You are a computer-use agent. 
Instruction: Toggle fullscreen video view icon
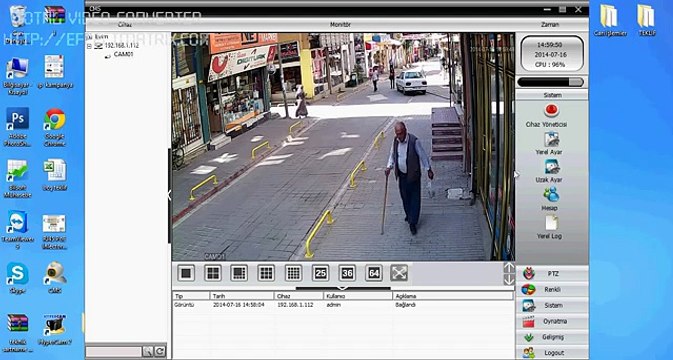coord(399,273)
